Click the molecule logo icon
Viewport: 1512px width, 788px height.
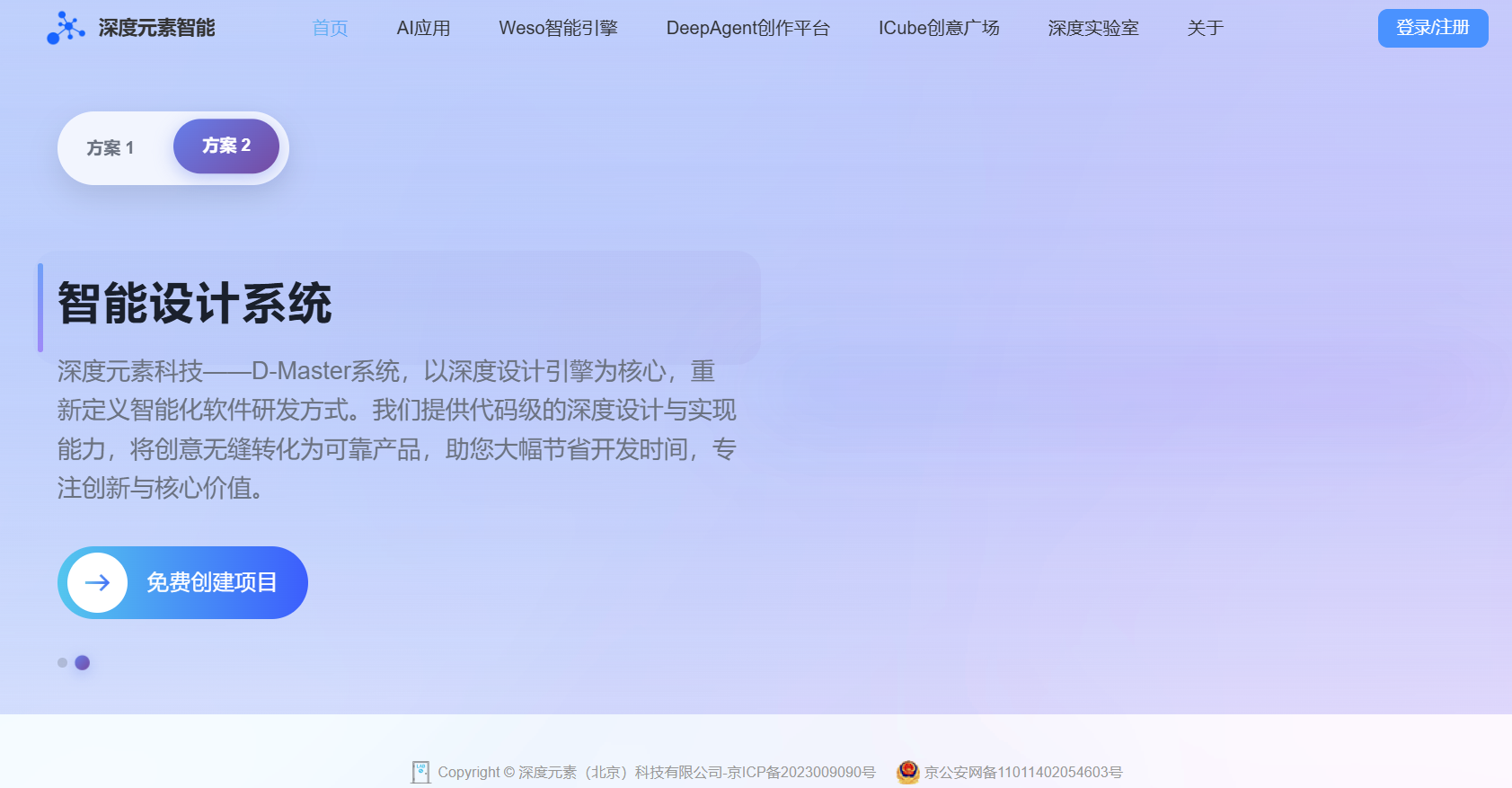66,28
